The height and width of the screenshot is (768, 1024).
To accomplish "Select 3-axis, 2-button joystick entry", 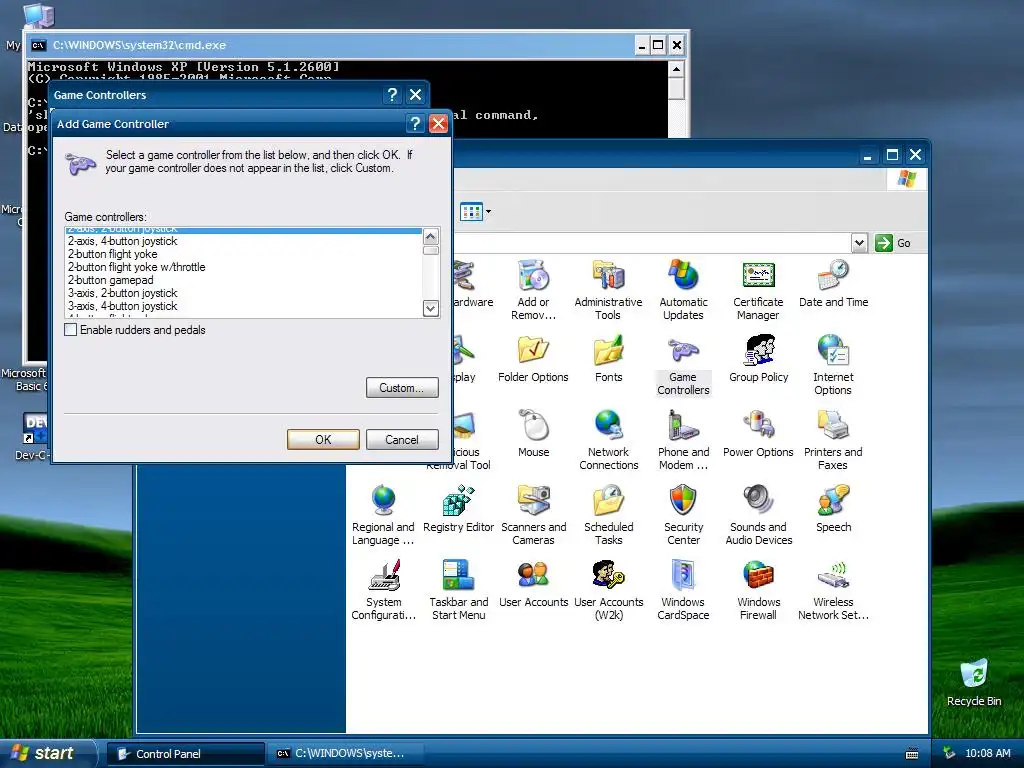I will 244,293.
